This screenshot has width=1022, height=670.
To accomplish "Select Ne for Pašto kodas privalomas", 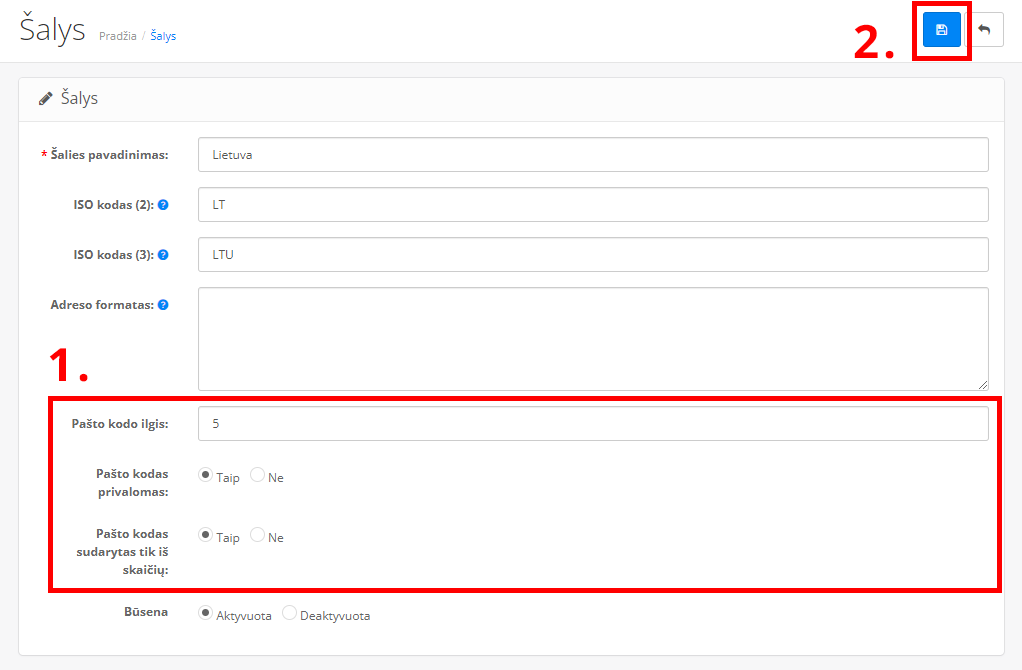I will pyautogui.click(x=257, y=476).
